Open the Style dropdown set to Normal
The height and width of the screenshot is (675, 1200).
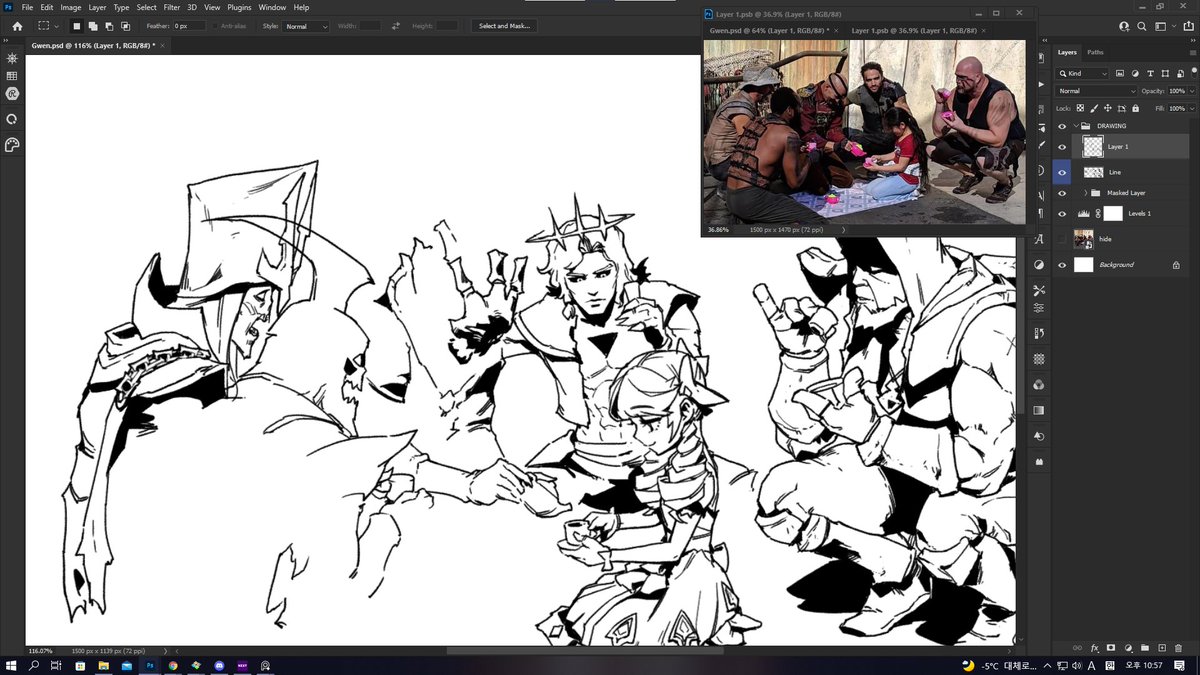(x=305, y=26)
